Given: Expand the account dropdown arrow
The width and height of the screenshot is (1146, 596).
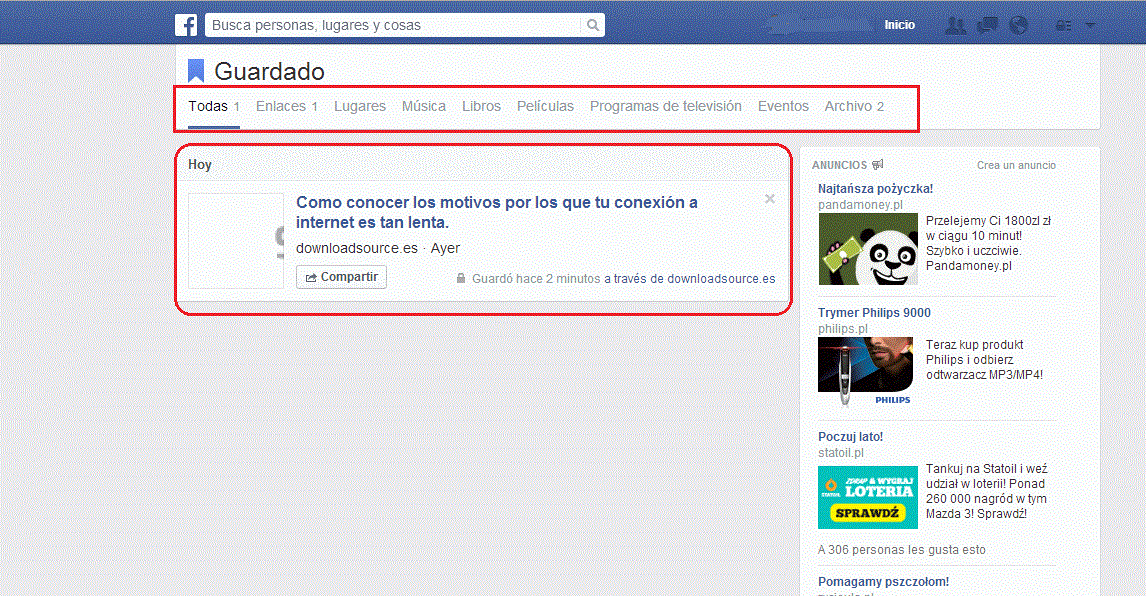Looking at the screenshot, I should [1090, 26].
